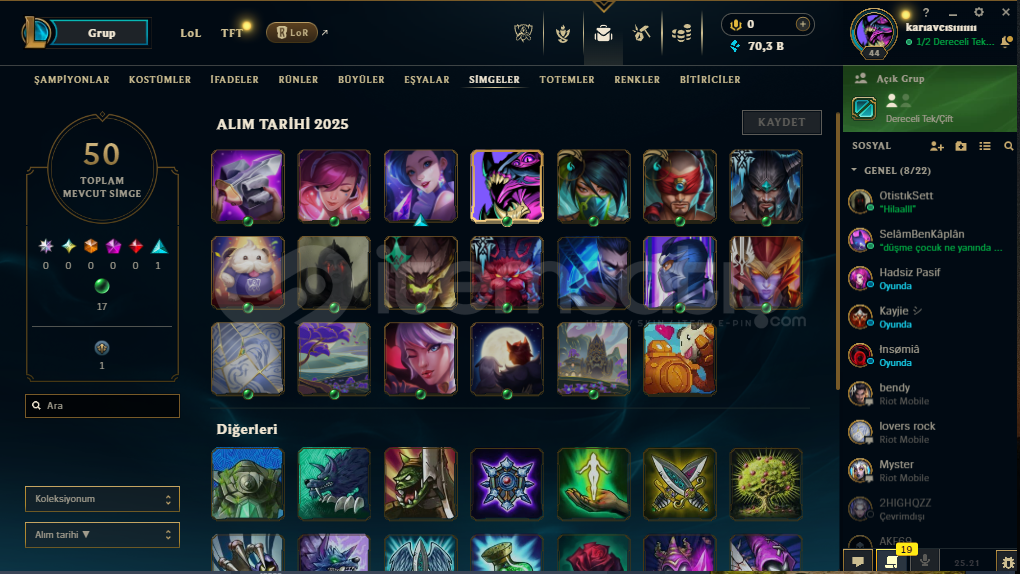This screenshot has height=574, width=1020.
Task: Open the Store coins icon
Action: [681, 33]
